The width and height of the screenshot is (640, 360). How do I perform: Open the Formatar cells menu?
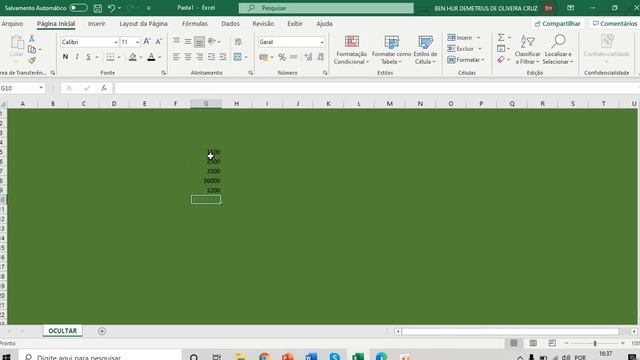[x=466, y=60]
